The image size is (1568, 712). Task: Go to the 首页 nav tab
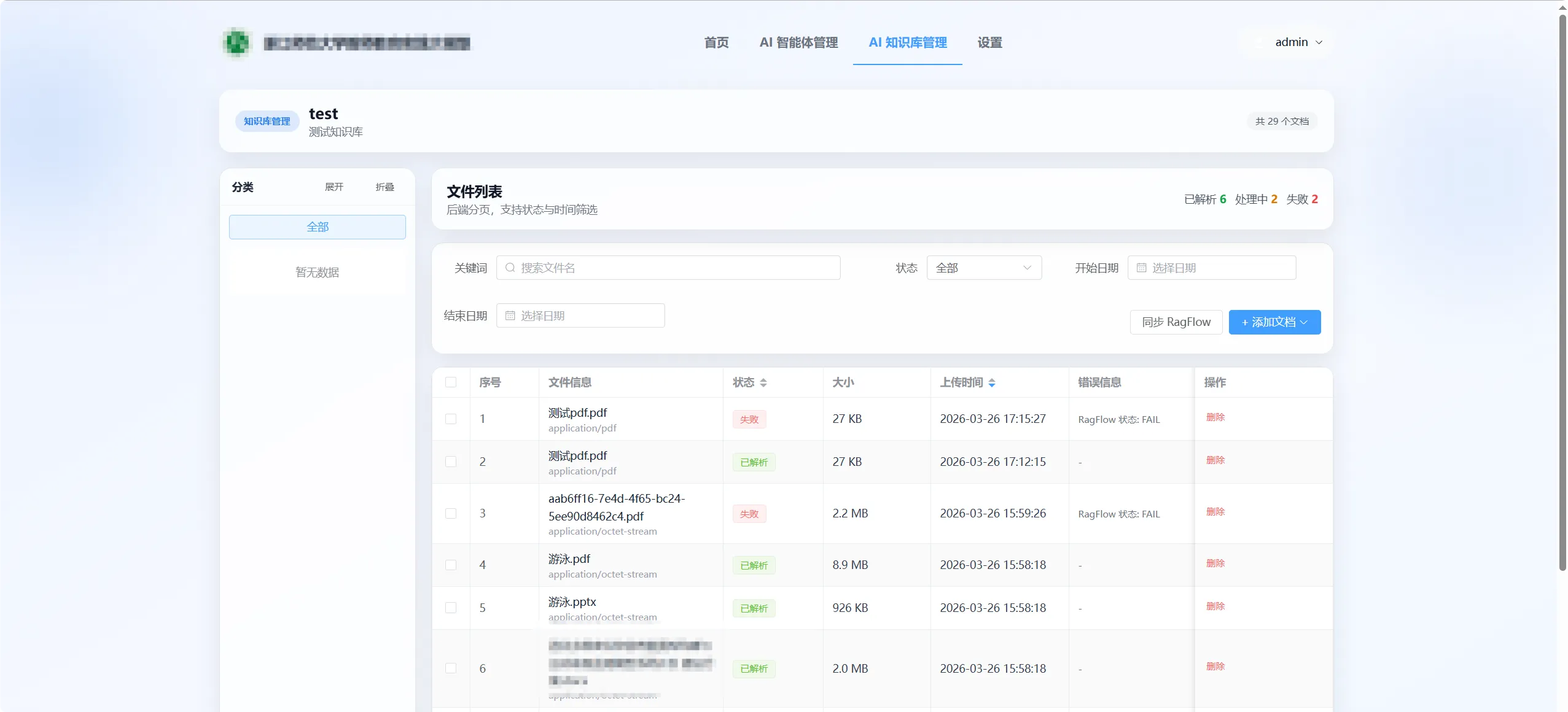[x=716, y=42]
